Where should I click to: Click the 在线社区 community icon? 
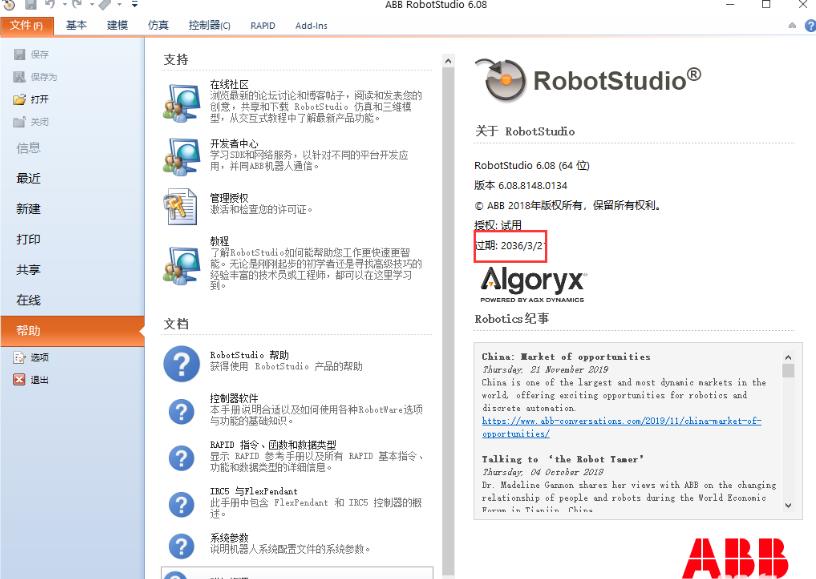[x=181, y=102]
